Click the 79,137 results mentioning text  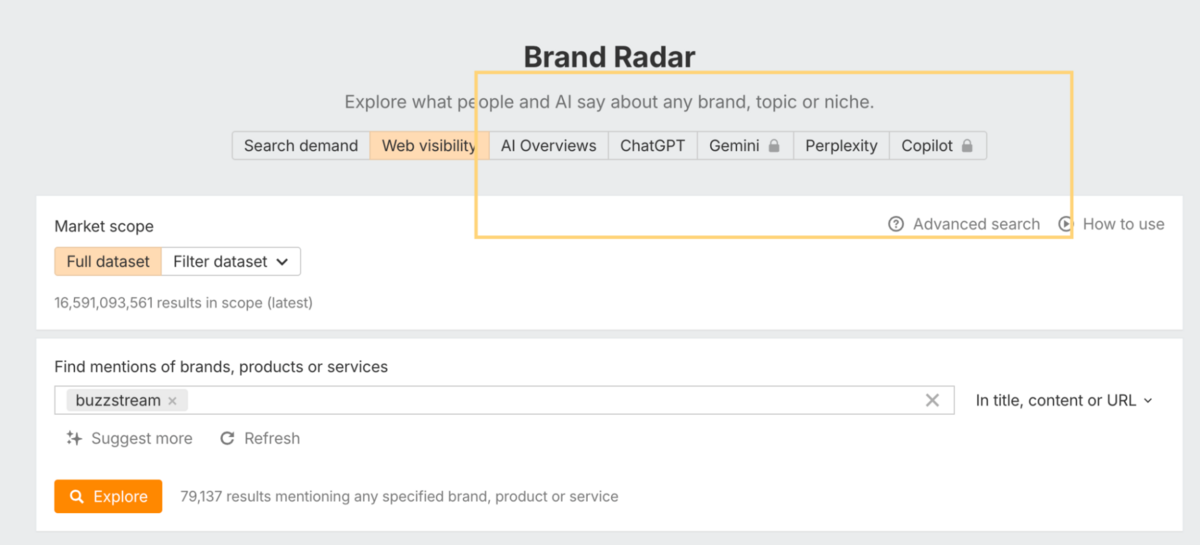pyautogui.click(x=399, y=496)
